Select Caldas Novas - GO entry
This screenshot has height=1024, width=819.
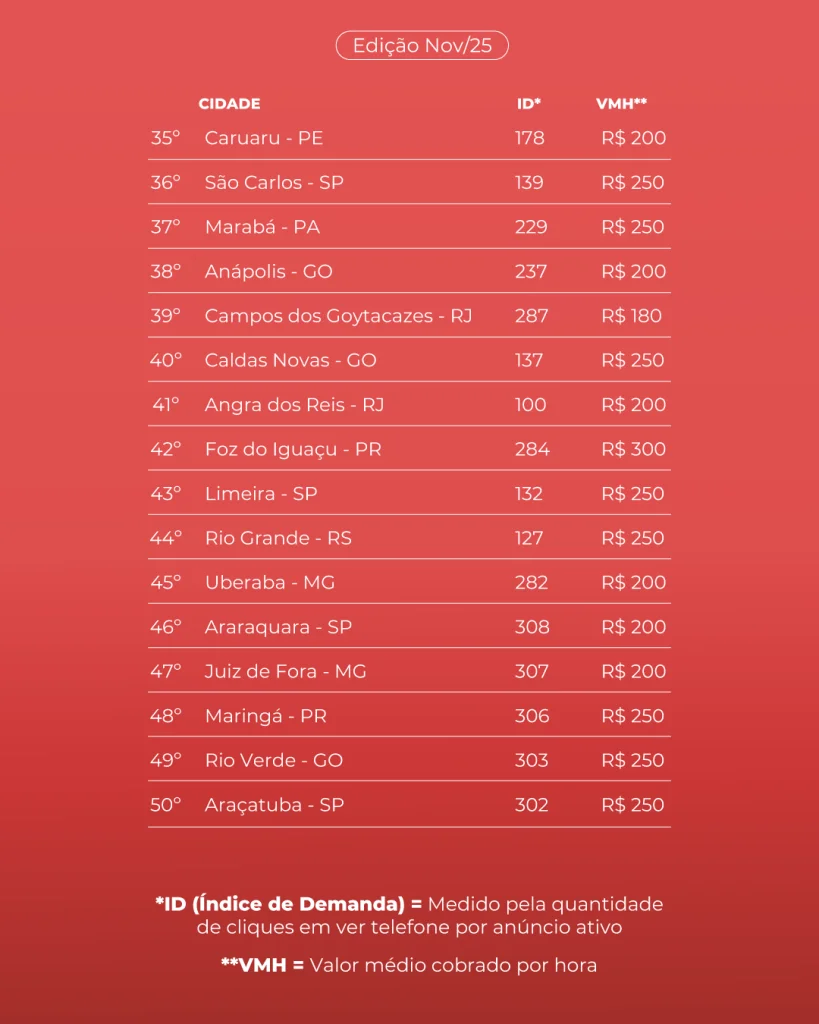pyautogui.click(x=290, y=360)
